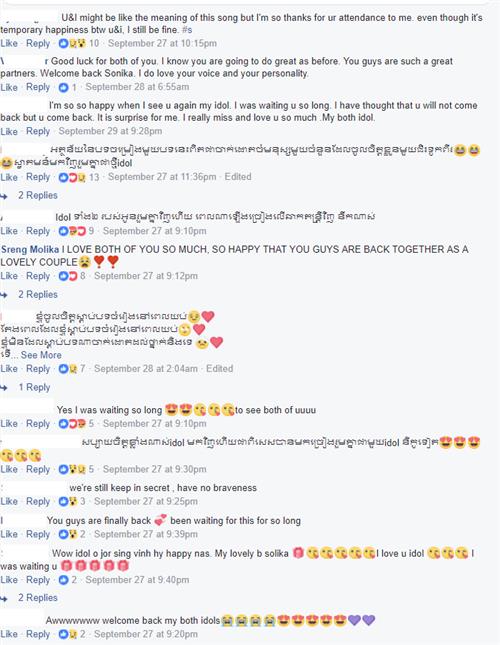
Task: Open Sreng Molika's profile
Action: [30, 249]
